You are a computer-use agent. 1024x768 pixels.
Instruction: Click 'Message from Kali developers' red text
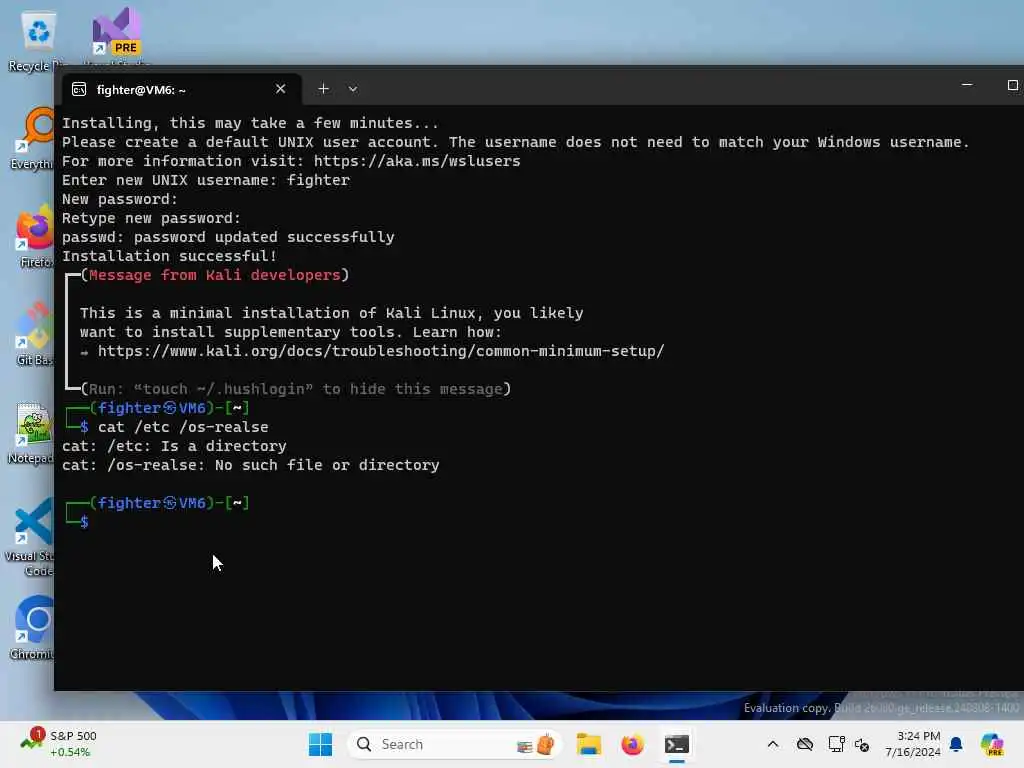tap(215, 275)
